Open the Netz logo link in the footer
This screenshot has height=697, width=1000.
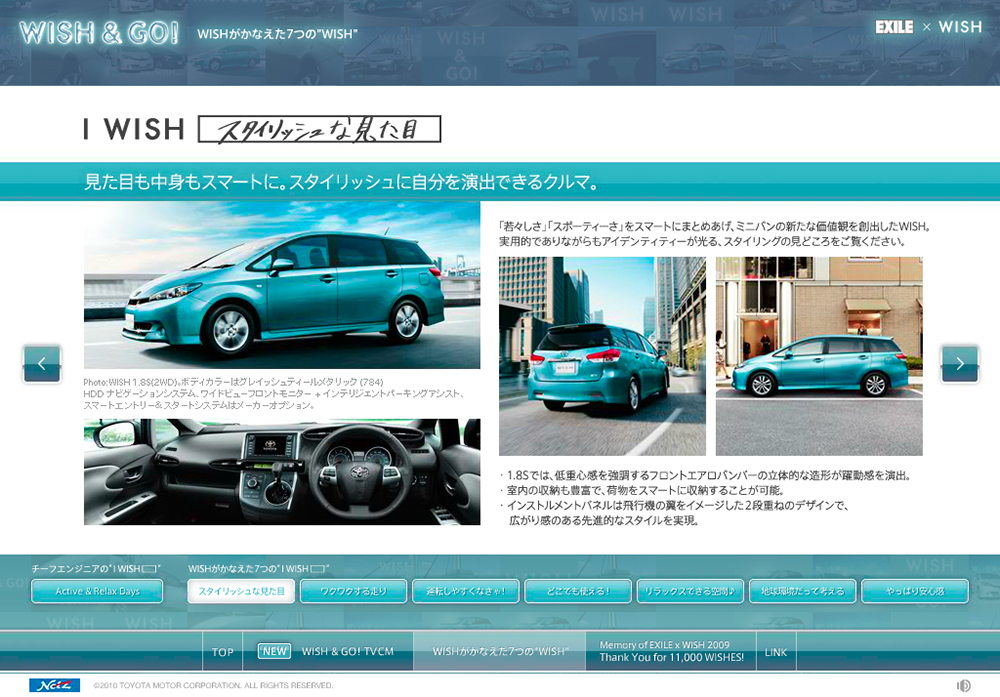(x=54, y=686)
